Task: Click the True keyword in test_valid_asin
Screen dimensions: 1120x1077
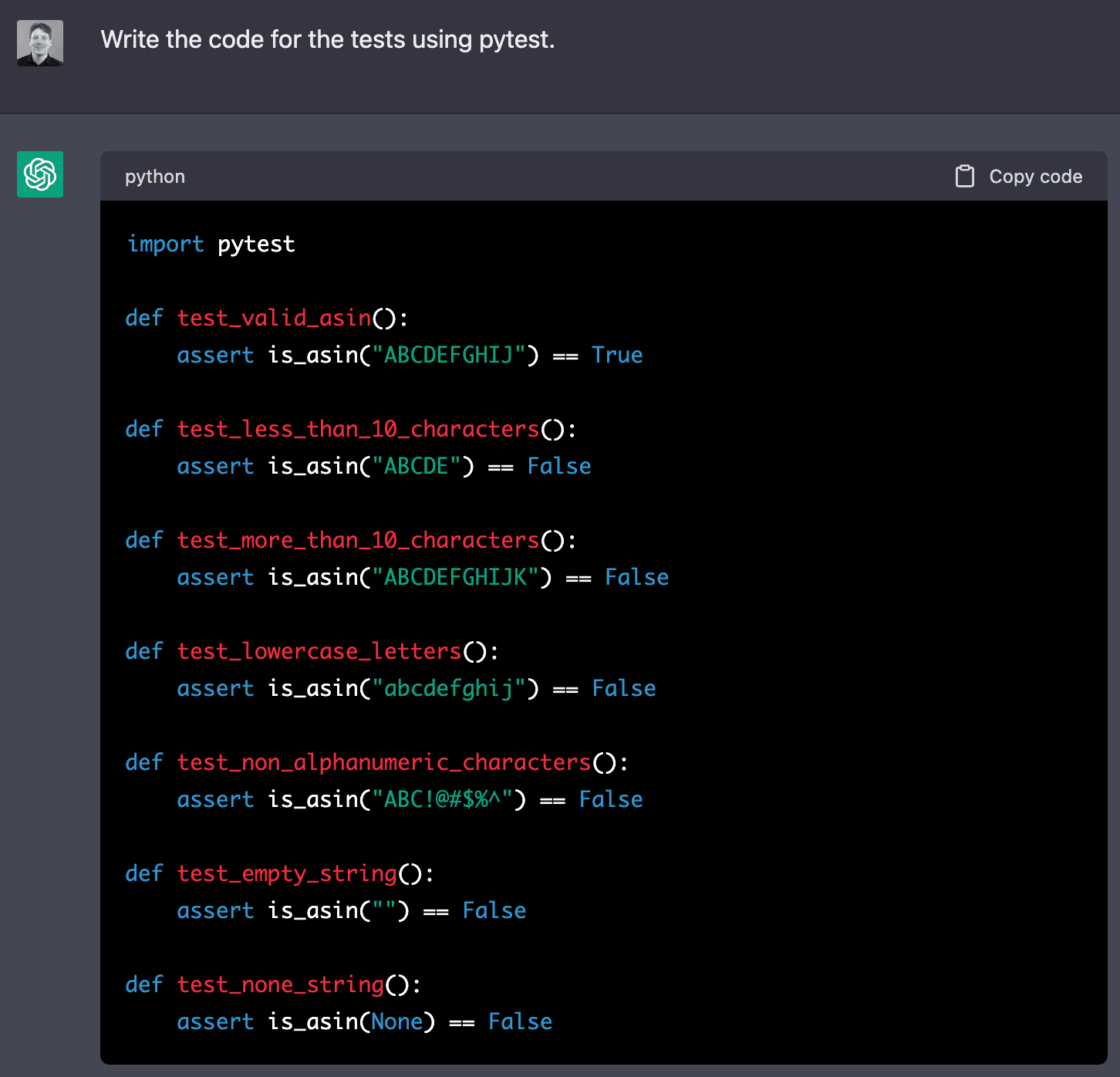Action: [617, 355]
